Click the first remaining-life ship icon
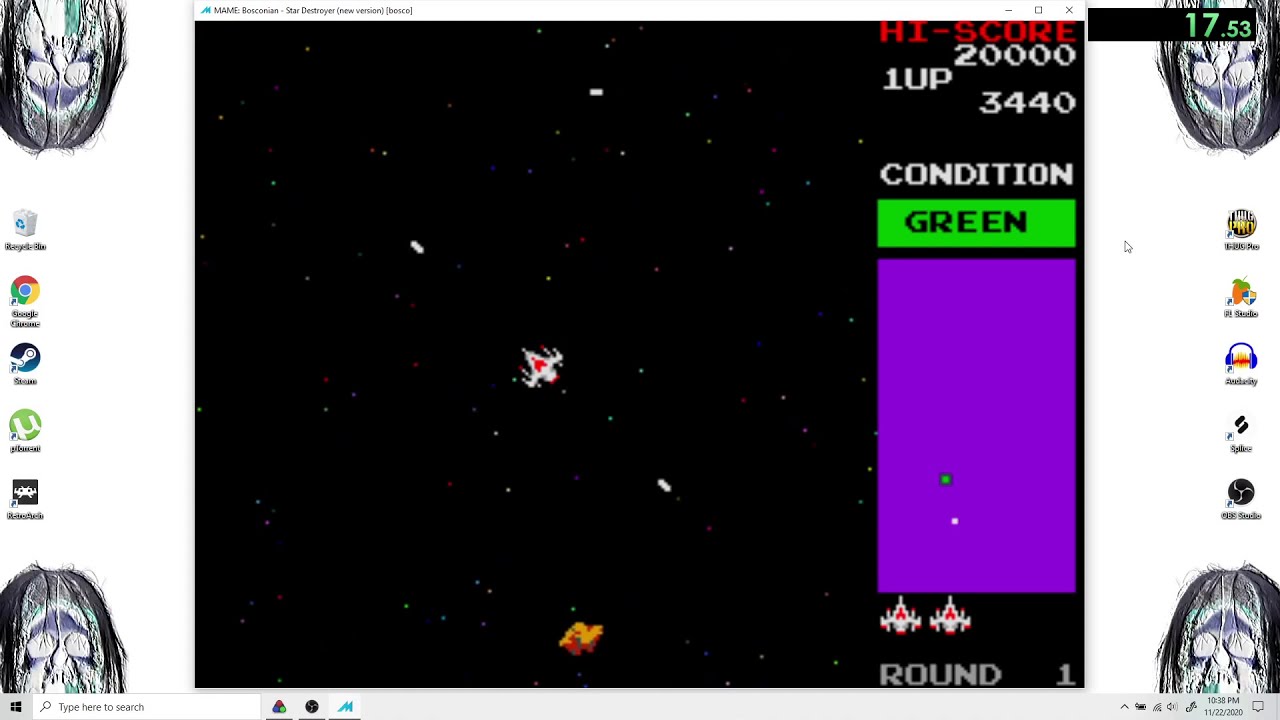Screen dimensions: 1280x720 click(900, 616)
